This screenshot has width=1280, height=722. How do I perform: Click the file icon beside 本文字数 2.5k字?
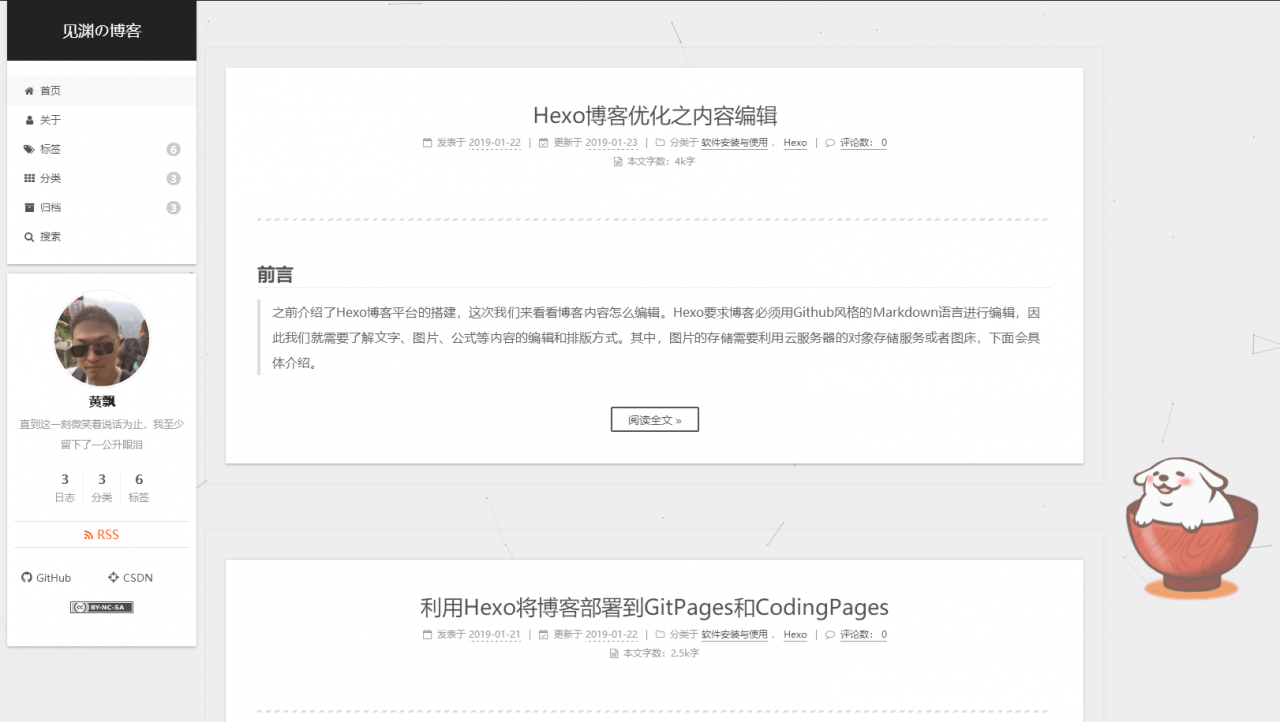[614, 653]
